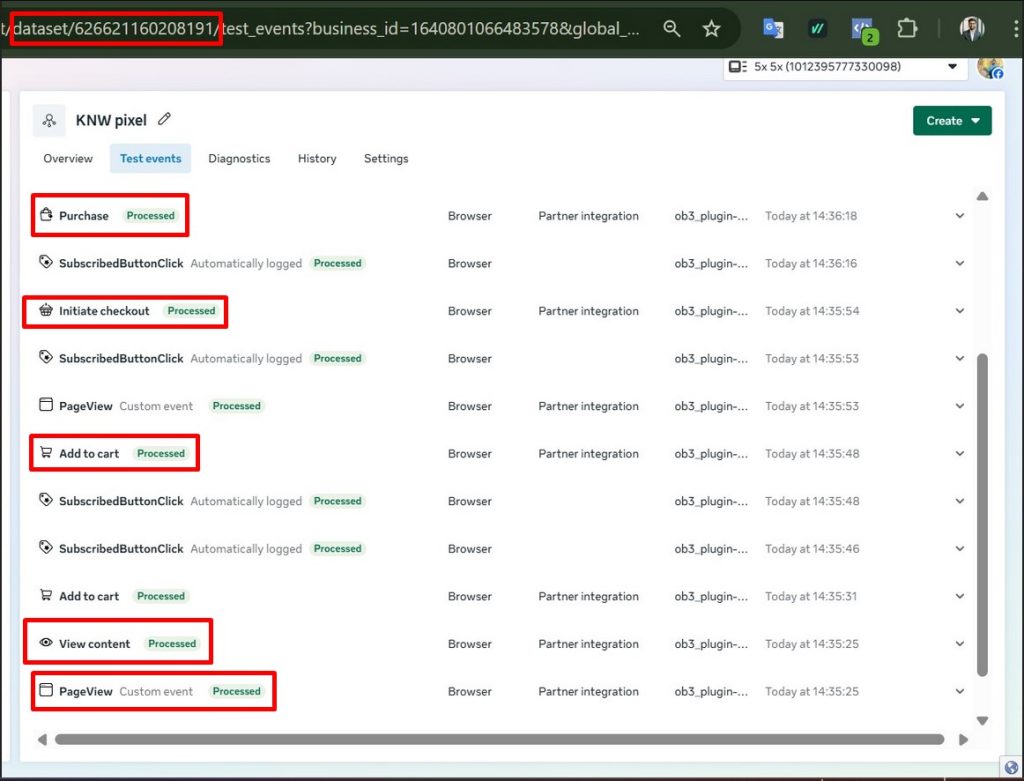
Task: Open the Chrome three-dot menu
Action: coord(1014,29)
